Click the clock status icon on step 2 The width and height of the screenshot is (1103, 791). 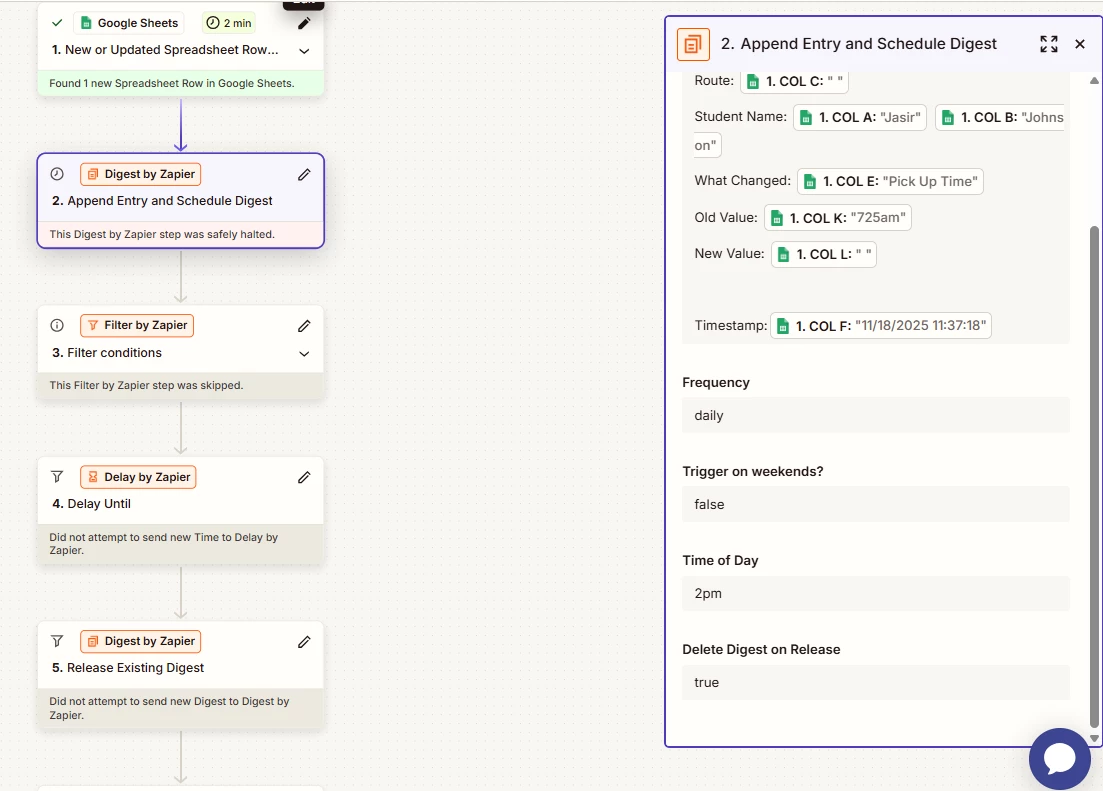pos(57,174)
